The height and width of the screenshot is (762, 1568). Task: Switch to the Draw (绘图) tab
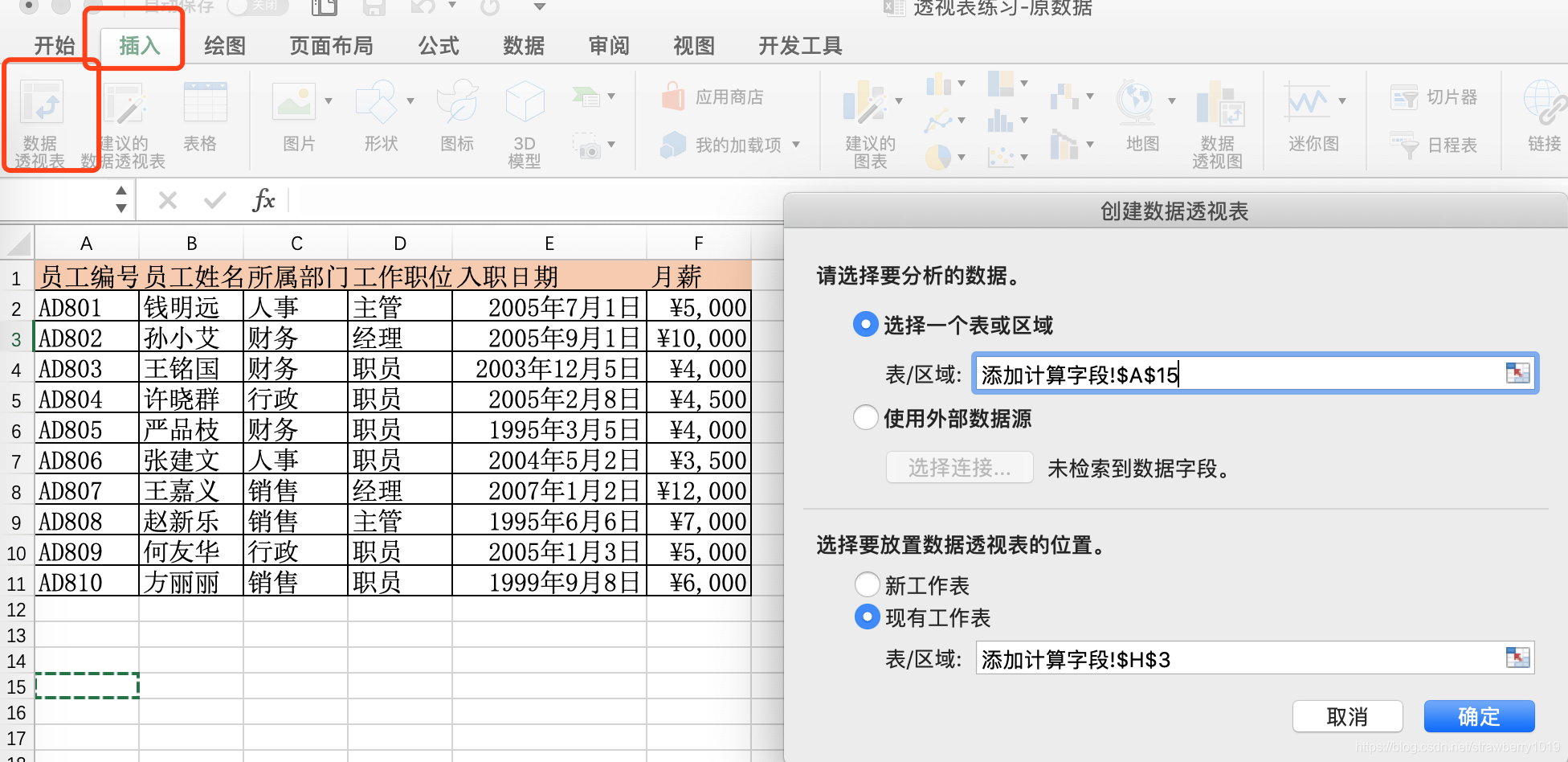[x=225, y=46]
